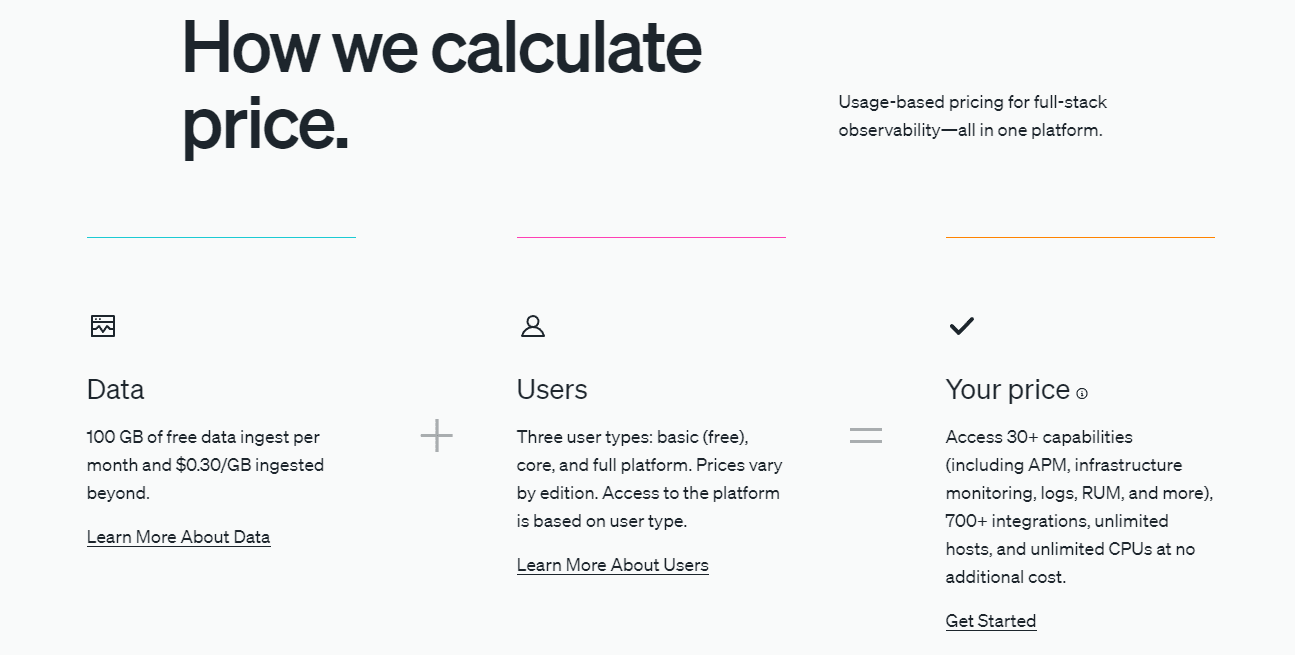Click the three user types description paragraph

point(649,478)
